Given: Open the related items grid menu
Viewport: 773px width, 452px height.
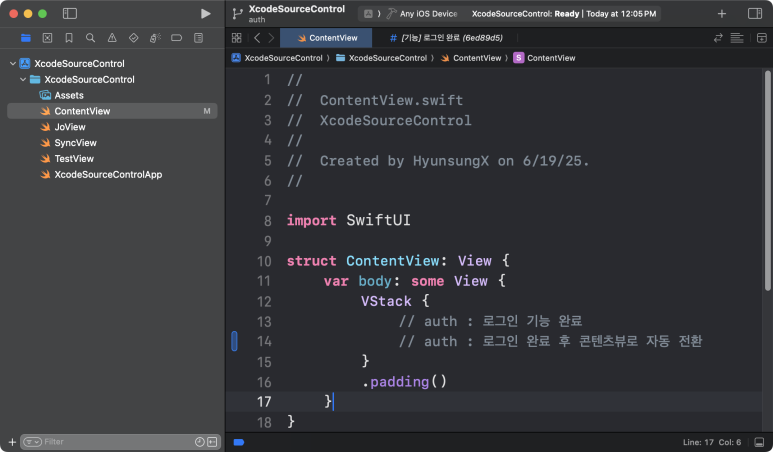Looking at the screenshot, I should tap(237, 38).
